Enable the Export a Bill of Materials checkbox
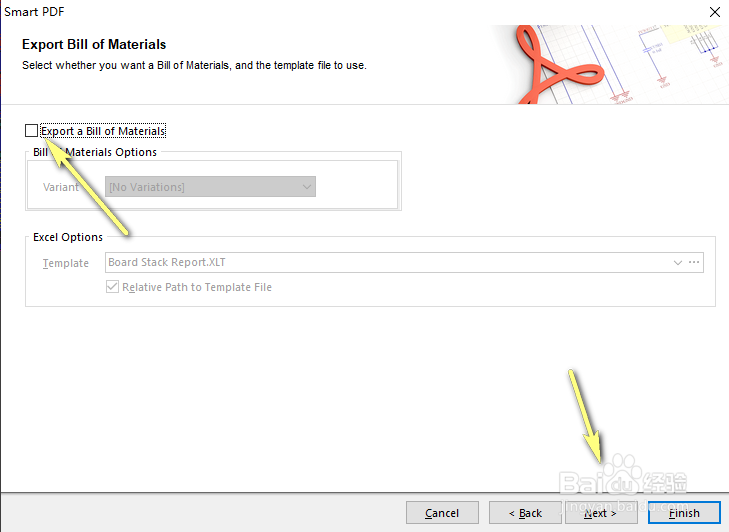This screenshot has height=532, width=729. [32, 131]
